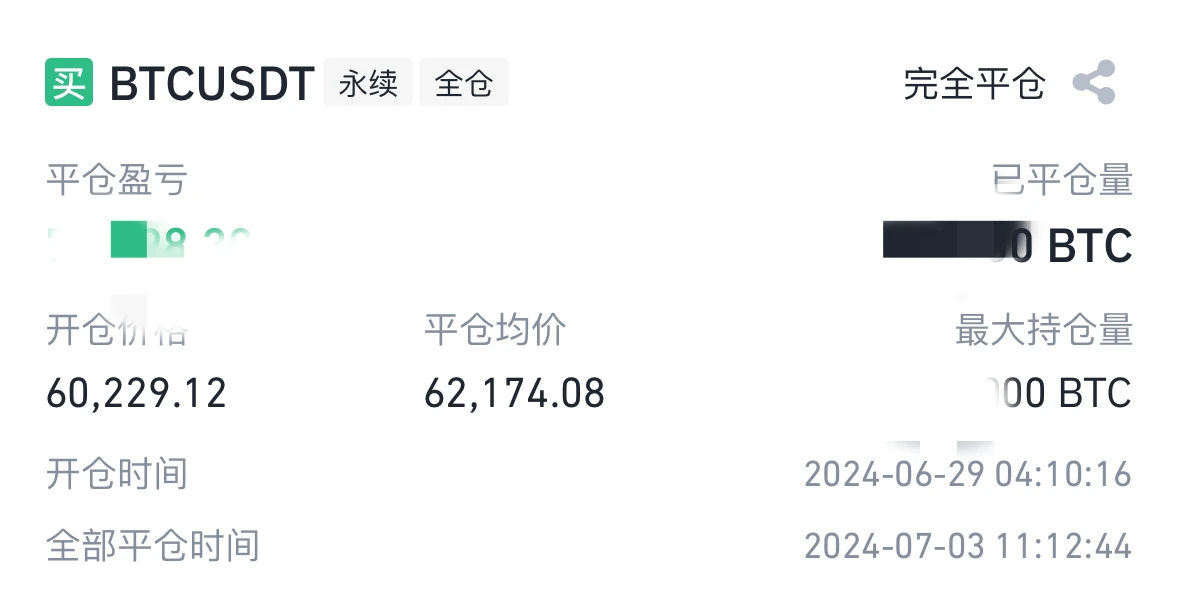Click the 全部平仓时间 label
Viewport: 1179px width, 601px height.
(x=153, y=546)
